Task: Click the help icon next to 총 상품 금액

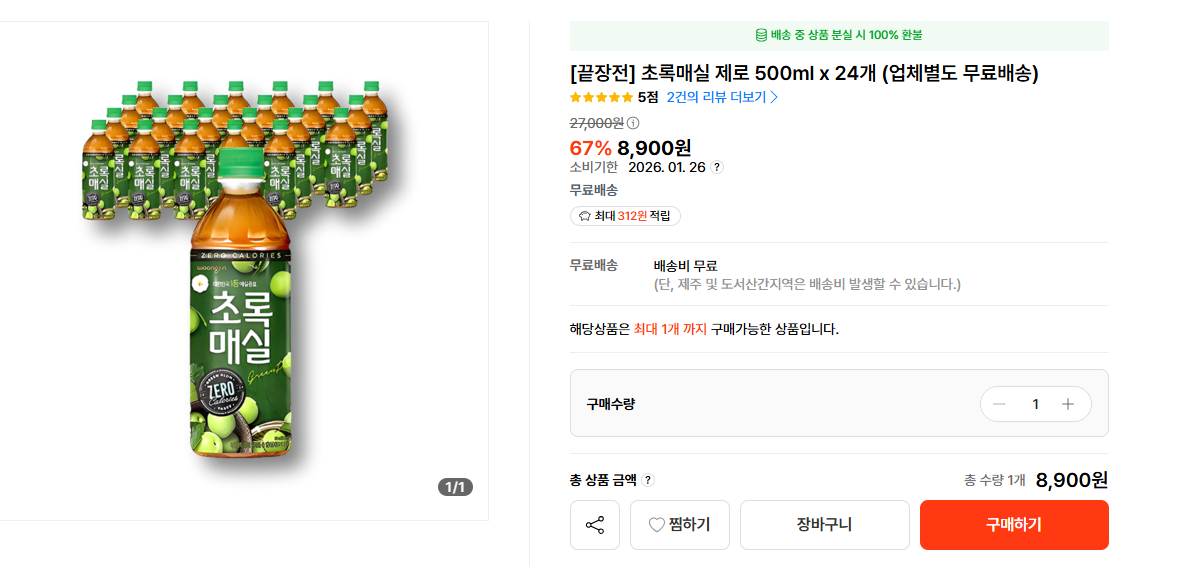Action: [648, 480]
